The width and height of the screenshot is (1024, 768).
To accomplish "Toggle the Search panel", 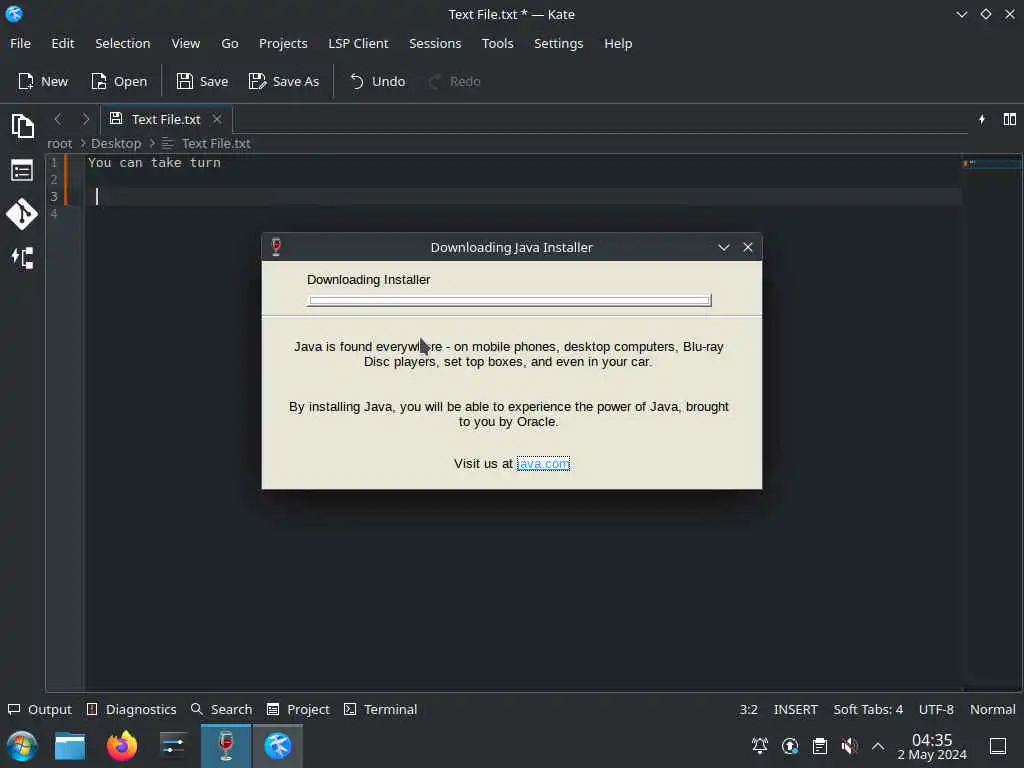I will pyautogui.click(x=221, y=709).
